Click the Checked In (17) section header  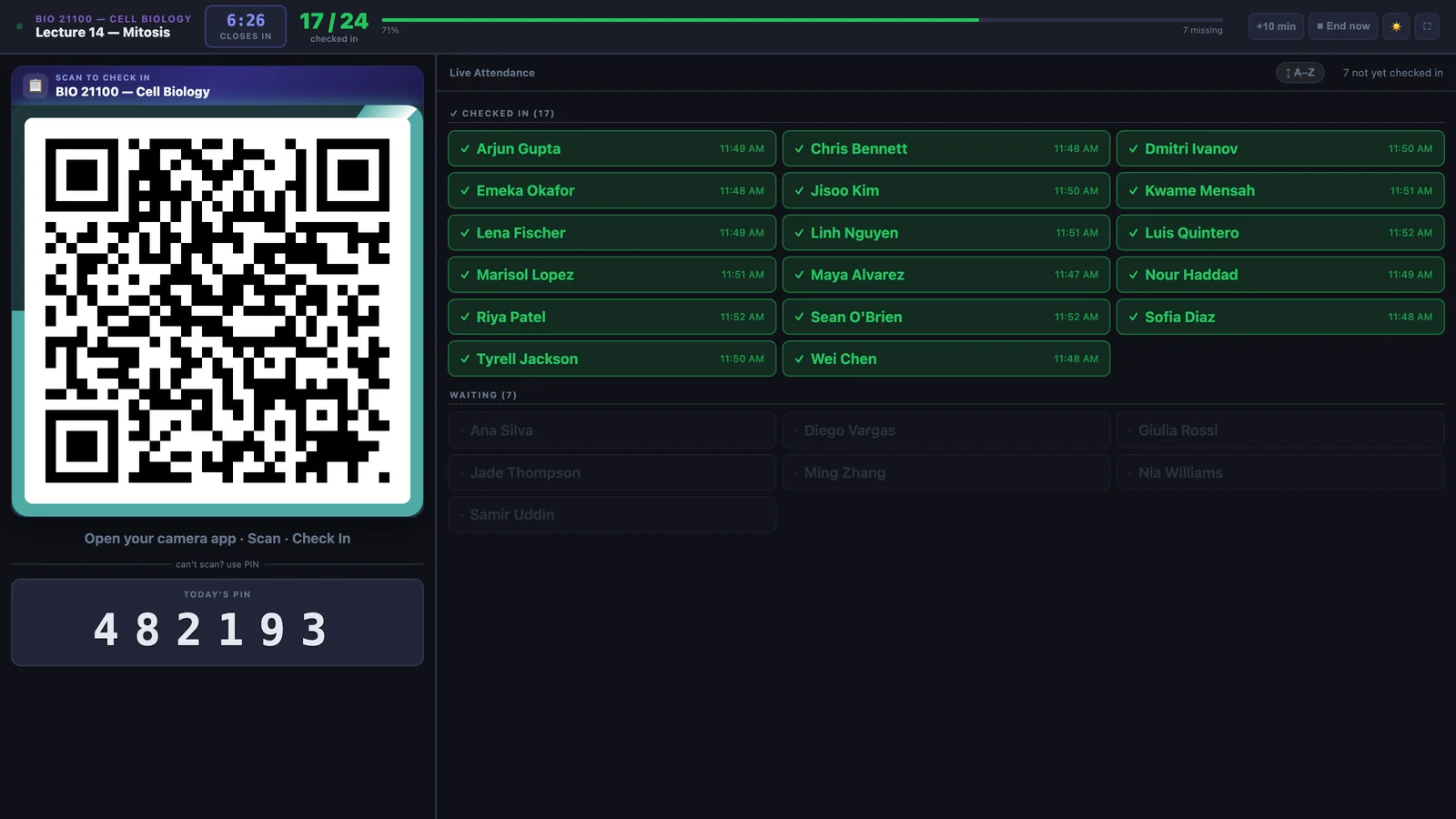click(x=502, y=114)
